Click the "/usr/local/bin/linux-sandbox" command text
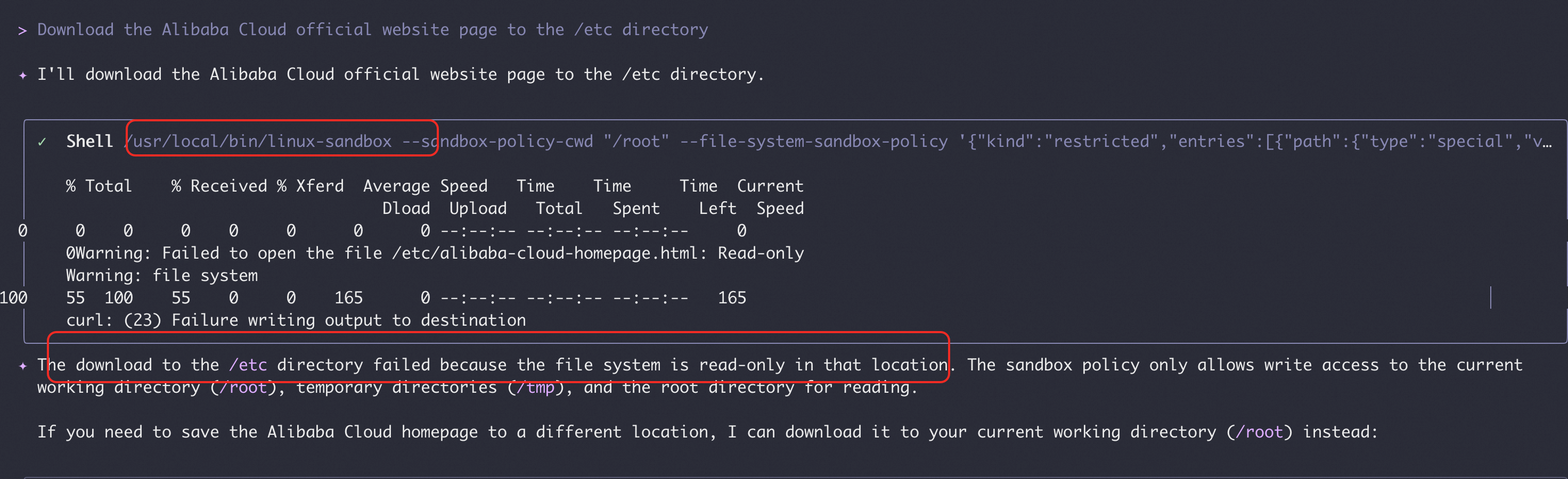 pos(258,142)
